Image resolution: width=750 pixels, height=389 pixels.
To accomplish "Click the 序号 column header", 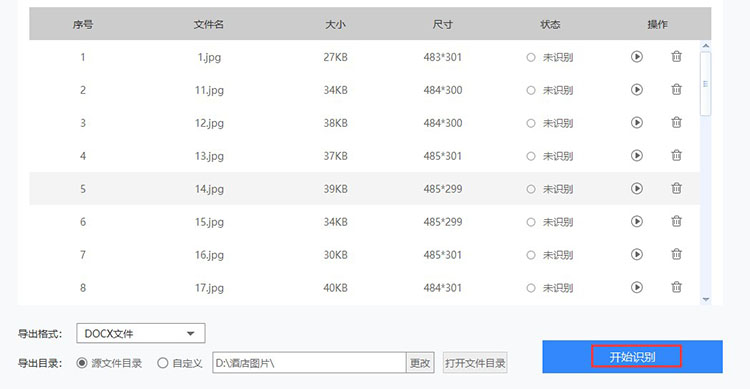I will [83, 24].
